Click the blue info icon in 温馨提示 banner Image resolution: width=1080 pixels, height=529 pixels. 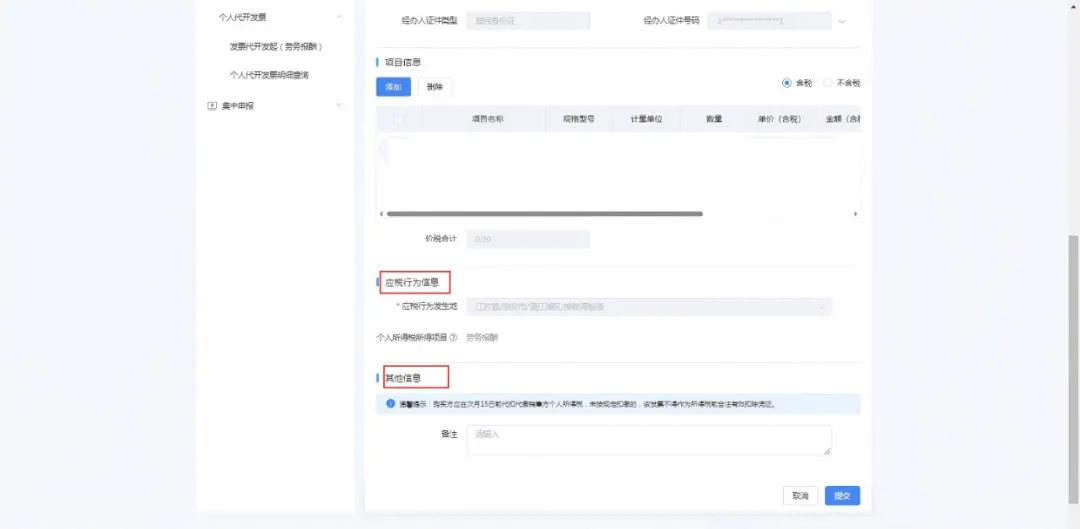[x=391, y=404]
